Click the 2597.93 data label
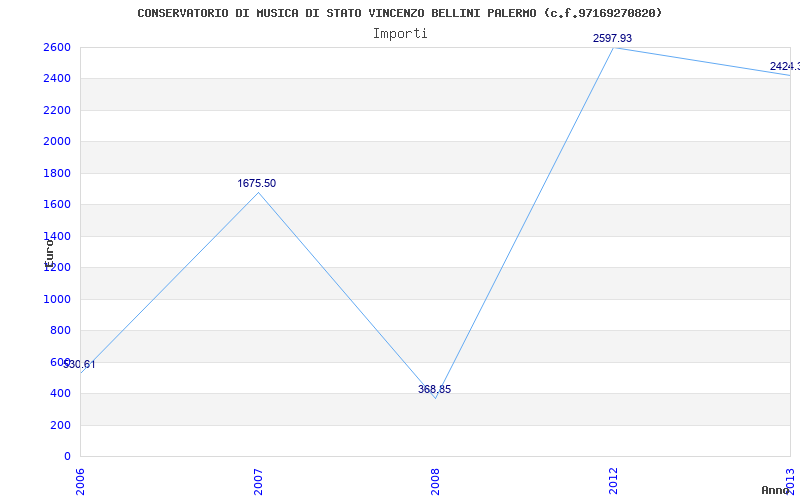800x500 pixels. (612, 38)
